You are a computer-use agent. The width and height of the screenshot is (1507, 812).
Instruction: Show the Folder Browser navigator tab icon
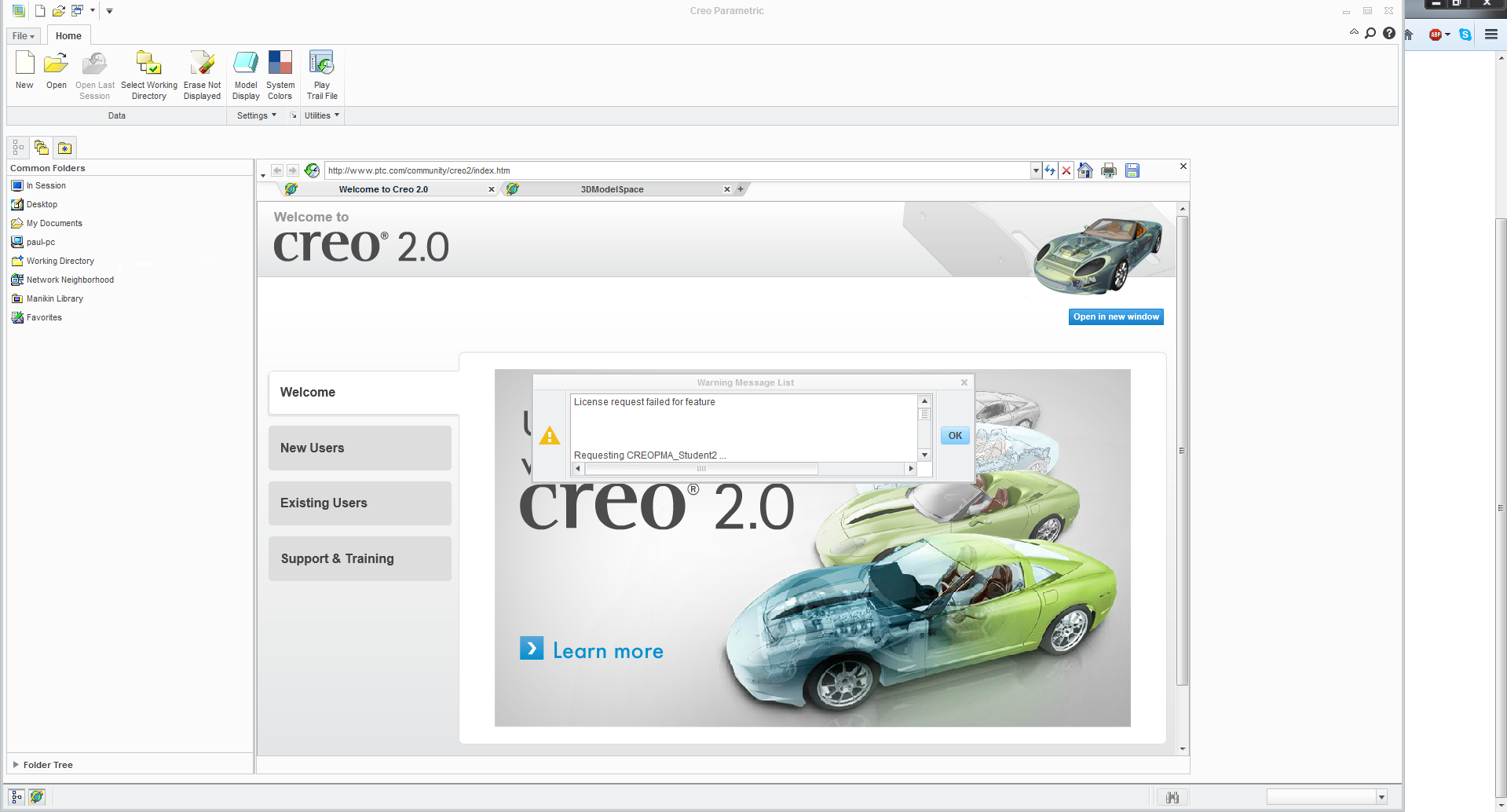point(42,148)
